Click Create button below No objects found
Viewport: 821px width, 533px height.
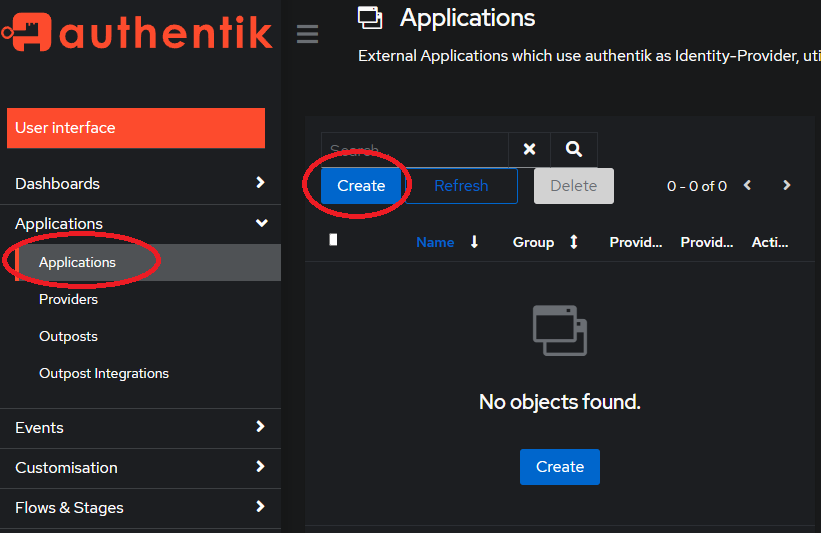(x=560, y=467)
